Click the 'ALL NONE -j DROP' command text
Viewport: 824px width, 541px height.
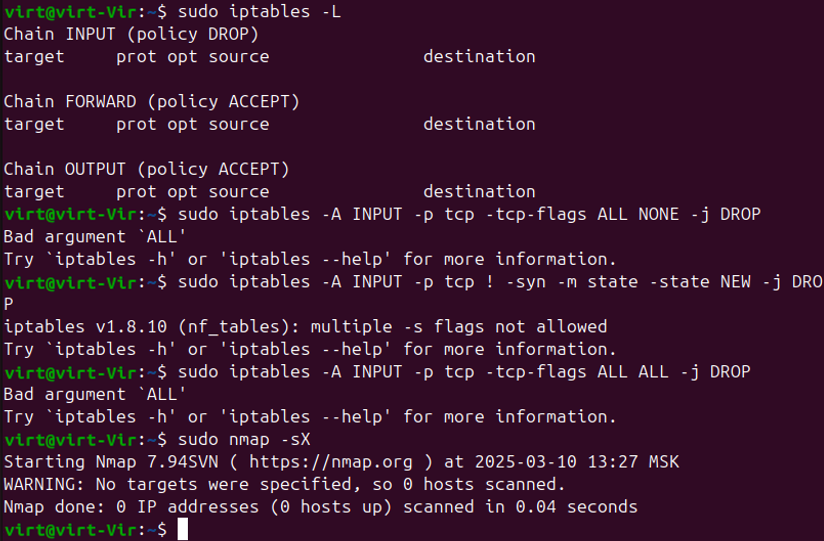tap(679, 214)
